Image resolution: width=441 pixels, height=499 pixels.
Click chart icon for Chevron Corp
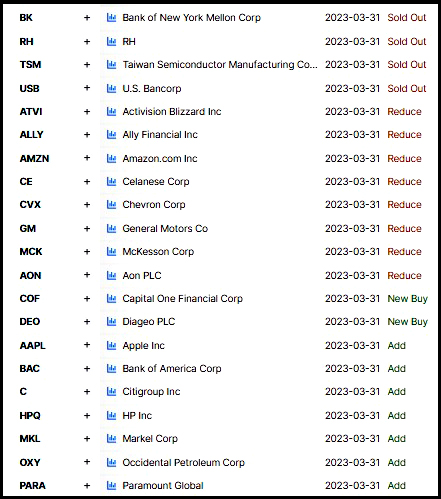click(111, 204)
